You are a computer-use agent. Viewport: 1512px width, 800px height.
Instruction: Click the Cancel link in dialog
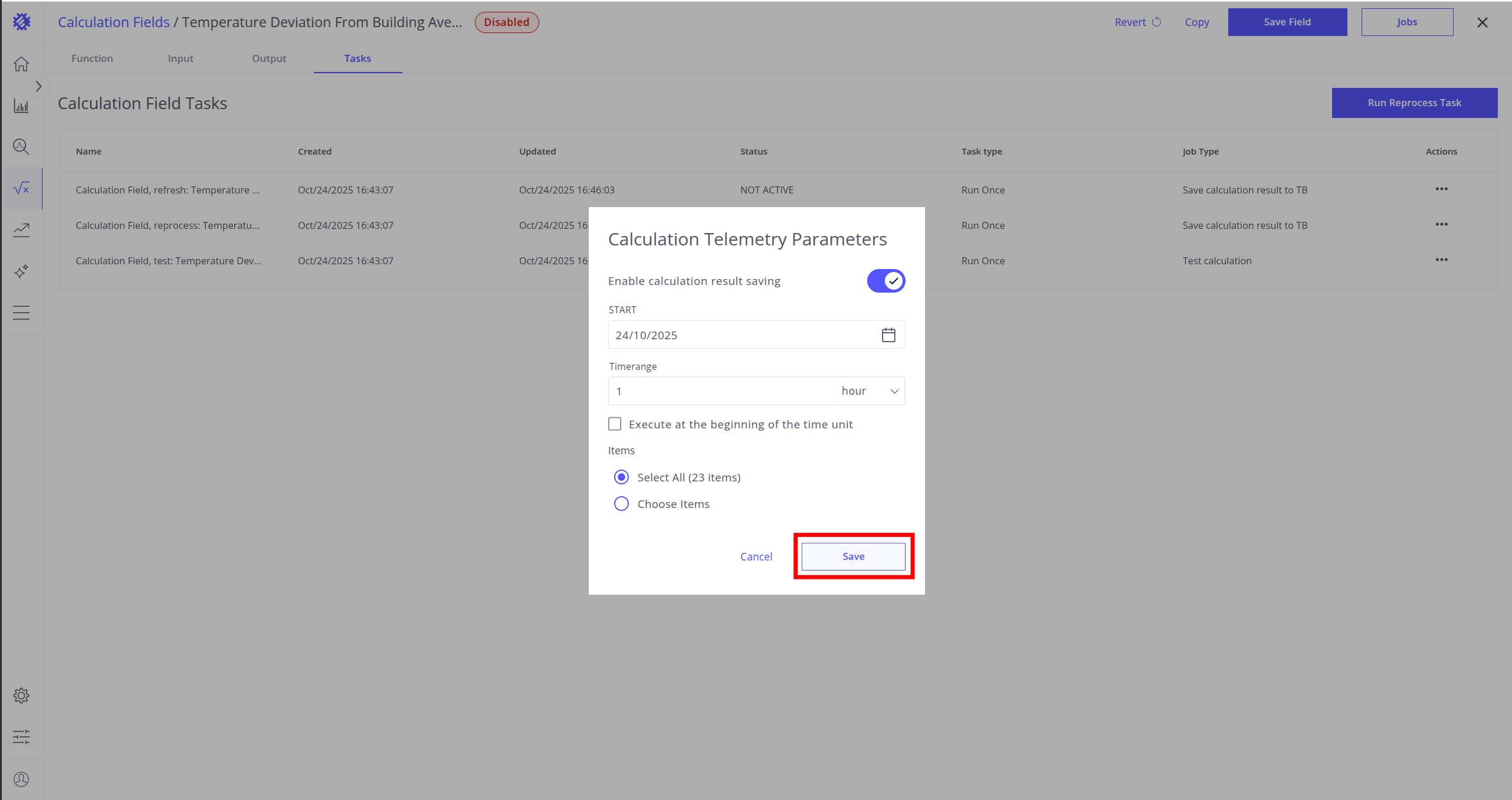(756, 556)
